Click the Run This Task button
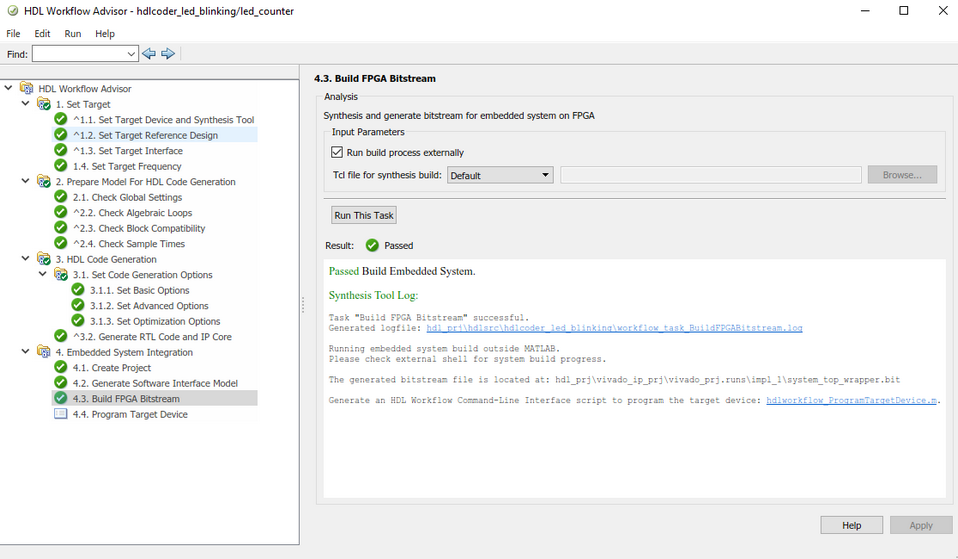 [364, 215]
